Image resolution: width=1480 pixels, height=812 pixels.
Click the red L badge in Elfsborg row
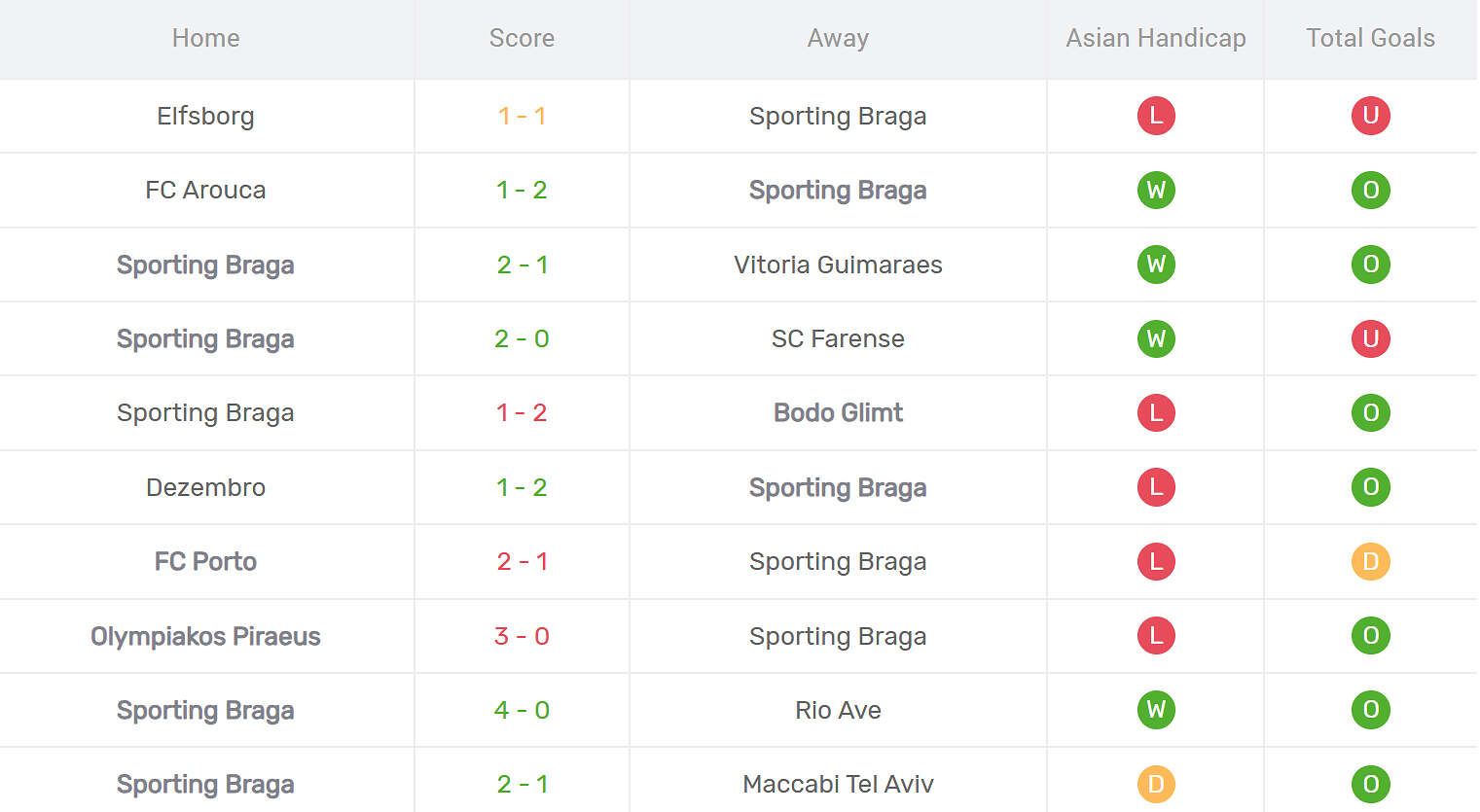1156,116
